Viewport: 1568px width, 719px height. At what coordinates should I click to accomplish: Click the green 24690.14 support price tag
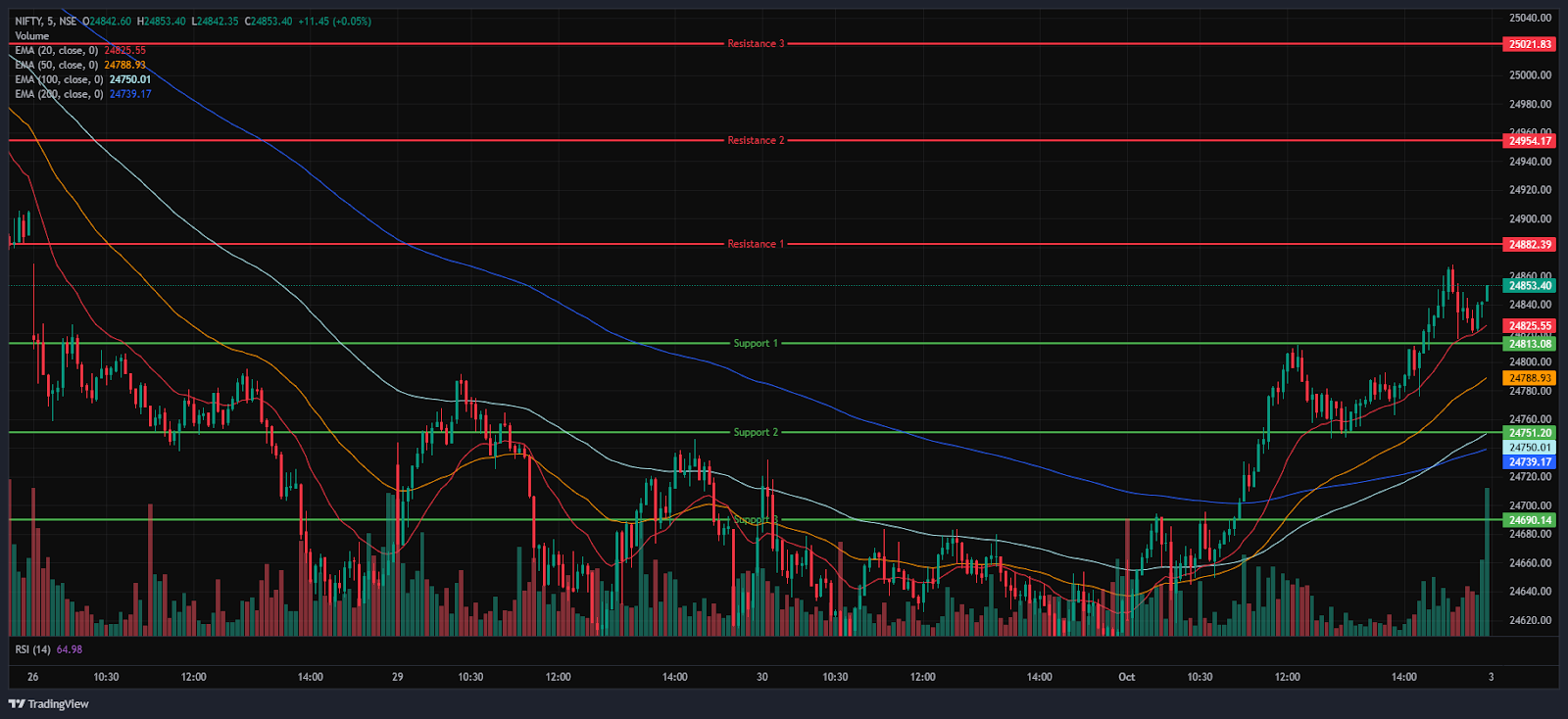(x=1530, y=521)
